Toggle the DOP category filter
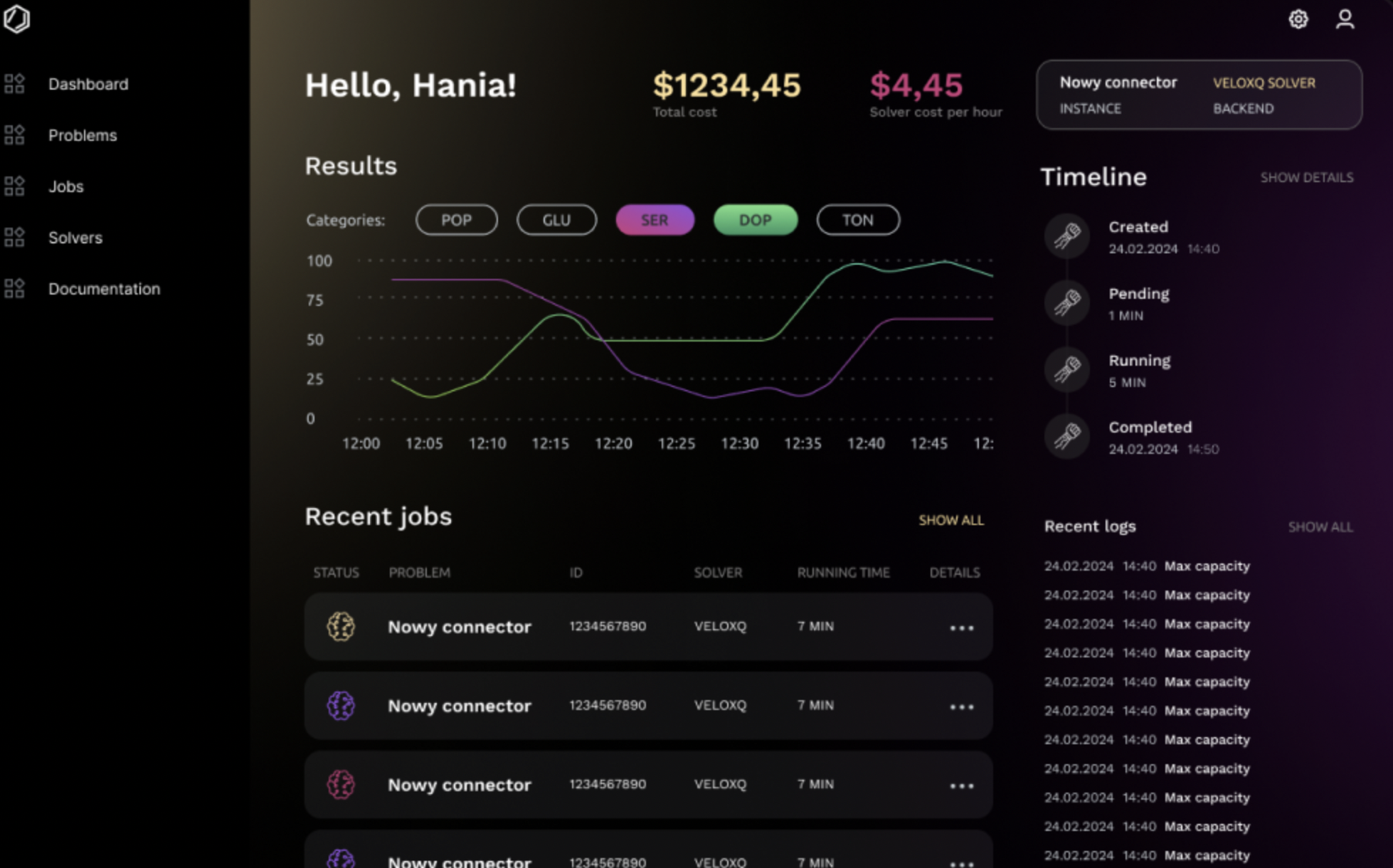Viewport: 1393px width, 868px height. 755,220
